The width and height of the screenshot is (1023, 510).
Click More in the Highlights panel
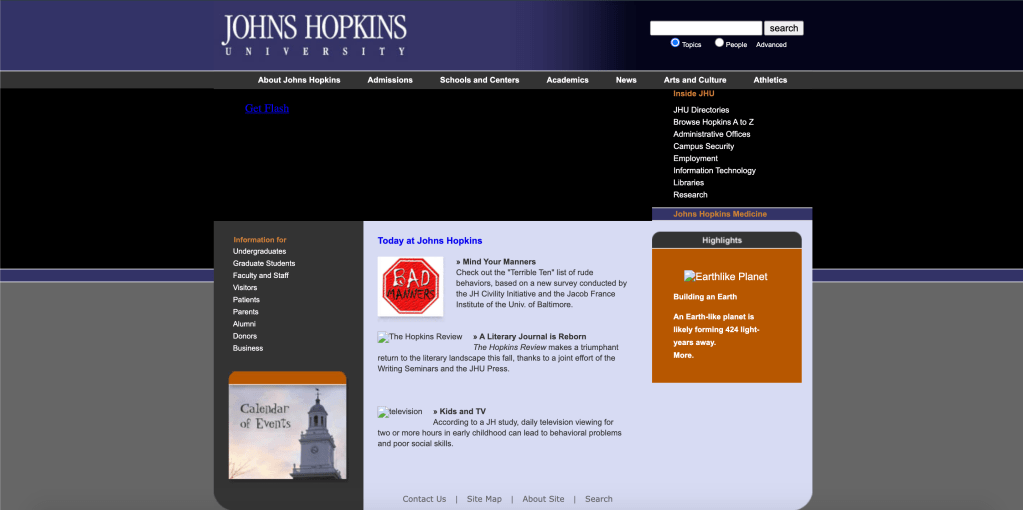pos(683,355)
